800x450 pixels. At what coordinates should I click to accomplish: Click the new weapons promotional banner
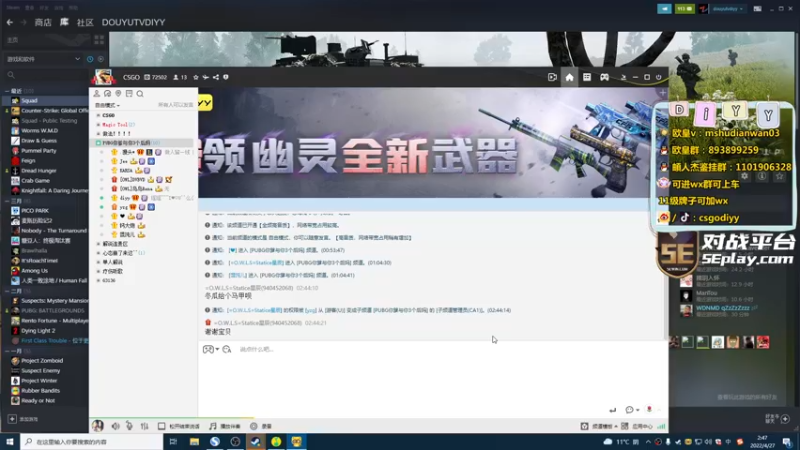click(x=433, y=143)
